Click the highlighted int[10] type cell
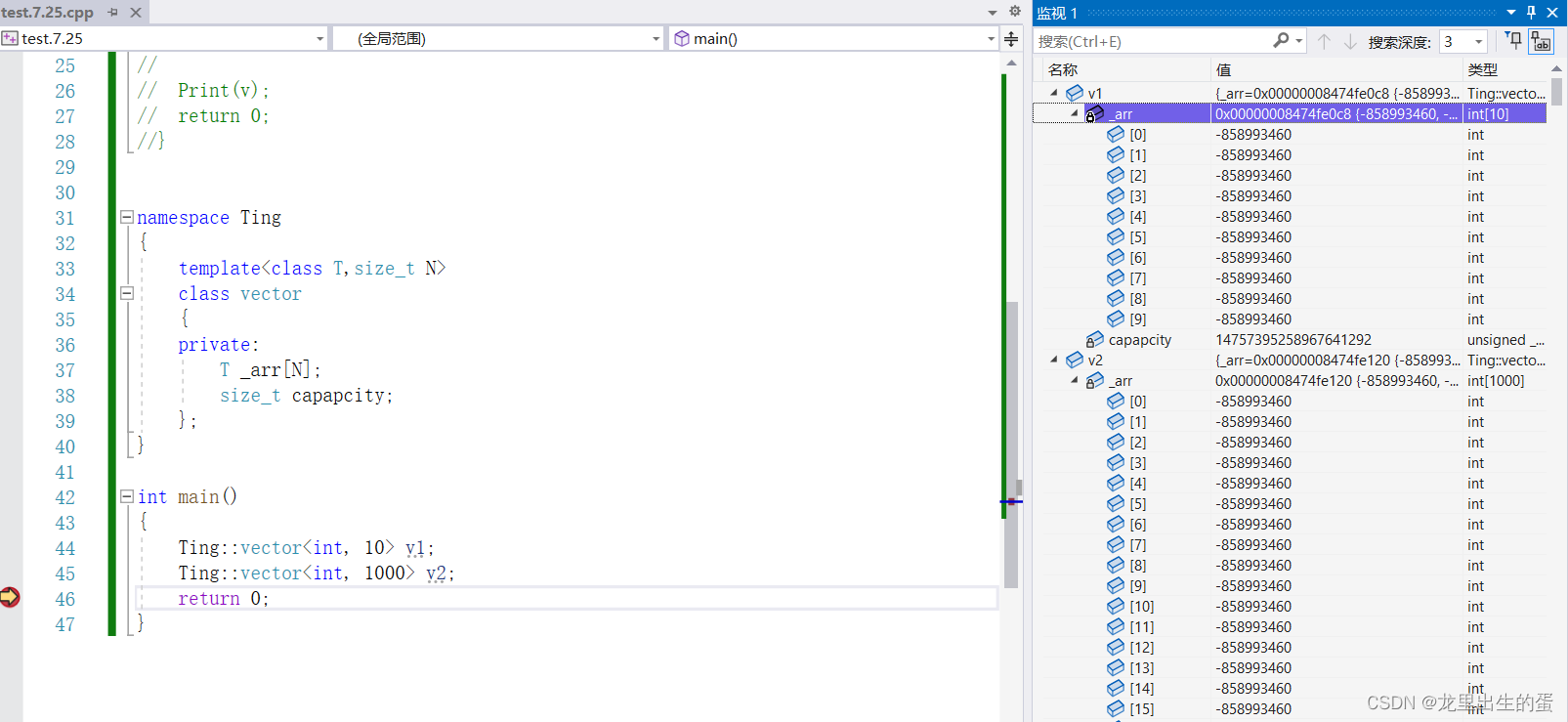The image size is (1568, 722). pyautogui.click(x=1504, y=114)
